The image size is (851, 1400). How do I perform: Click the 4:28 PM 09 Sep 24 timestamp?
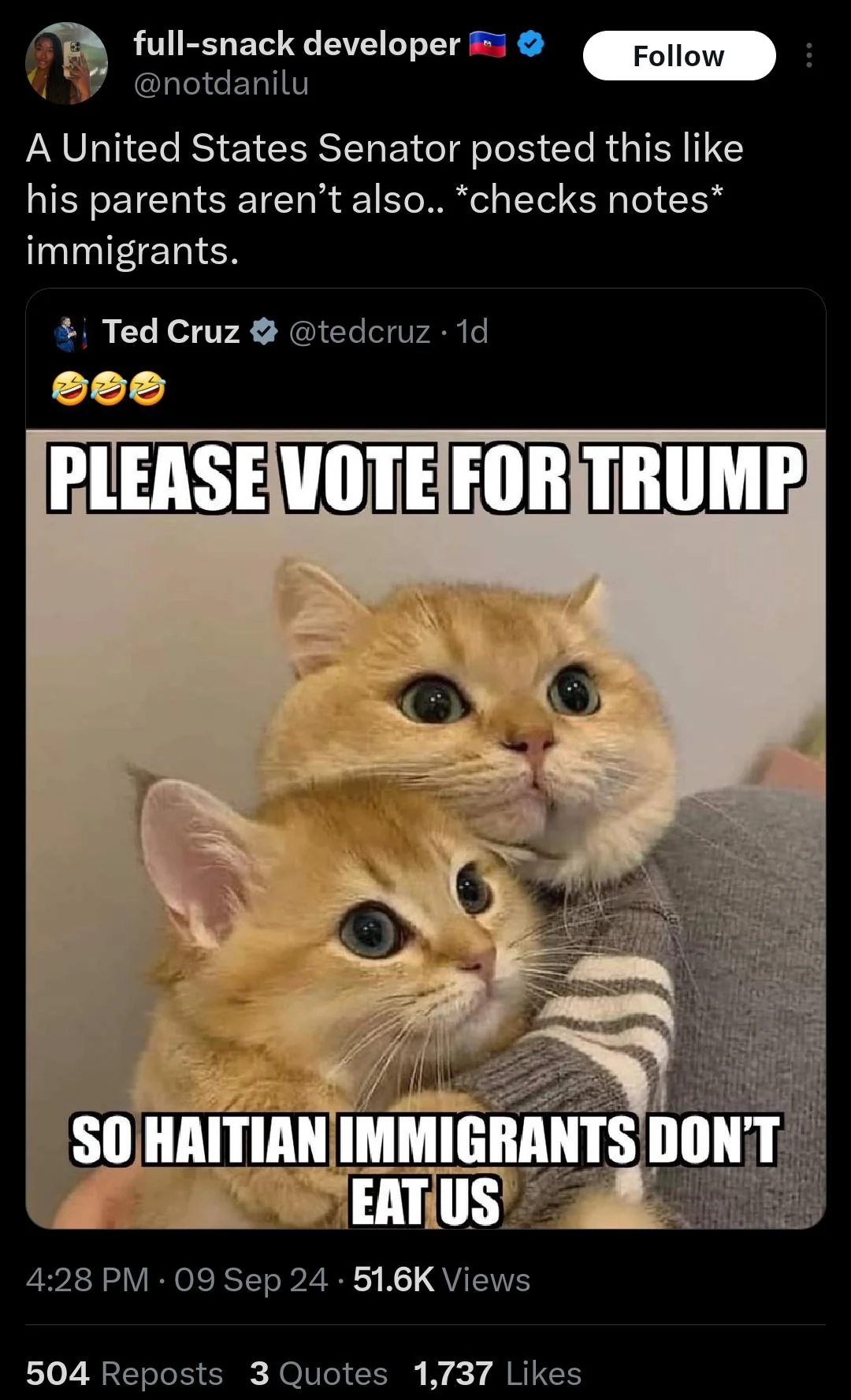[177, 1280]
